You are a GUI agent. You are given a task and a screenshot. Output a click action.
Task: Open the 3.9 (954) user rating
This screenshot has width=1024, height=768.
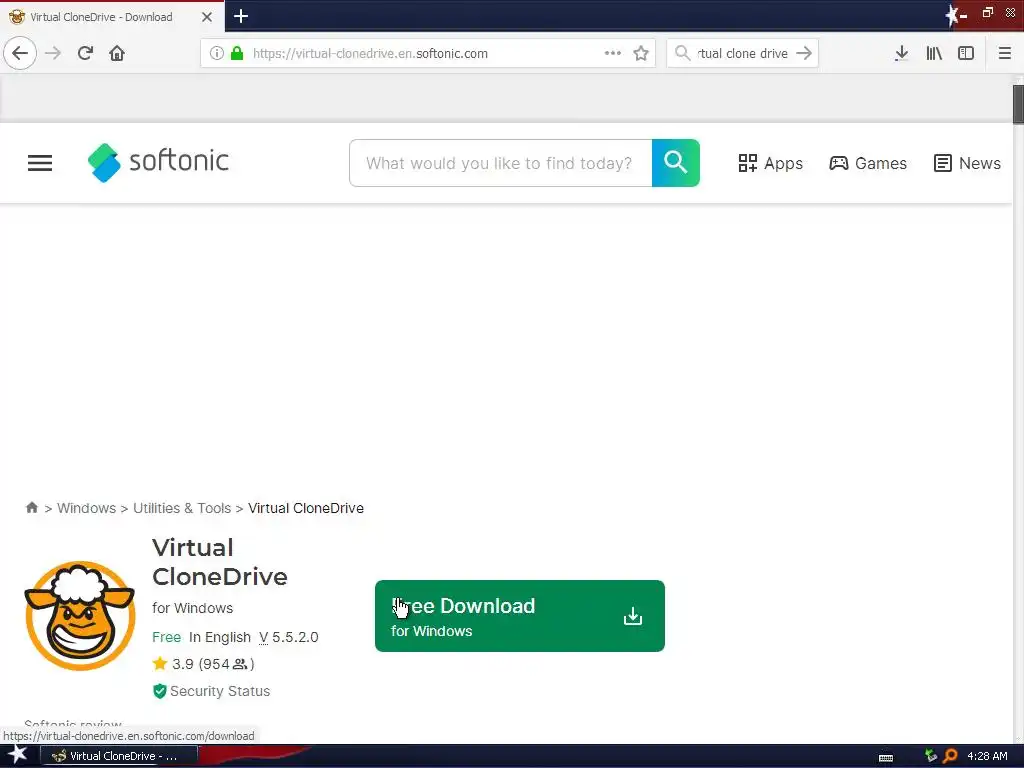(x=213, y=664)
